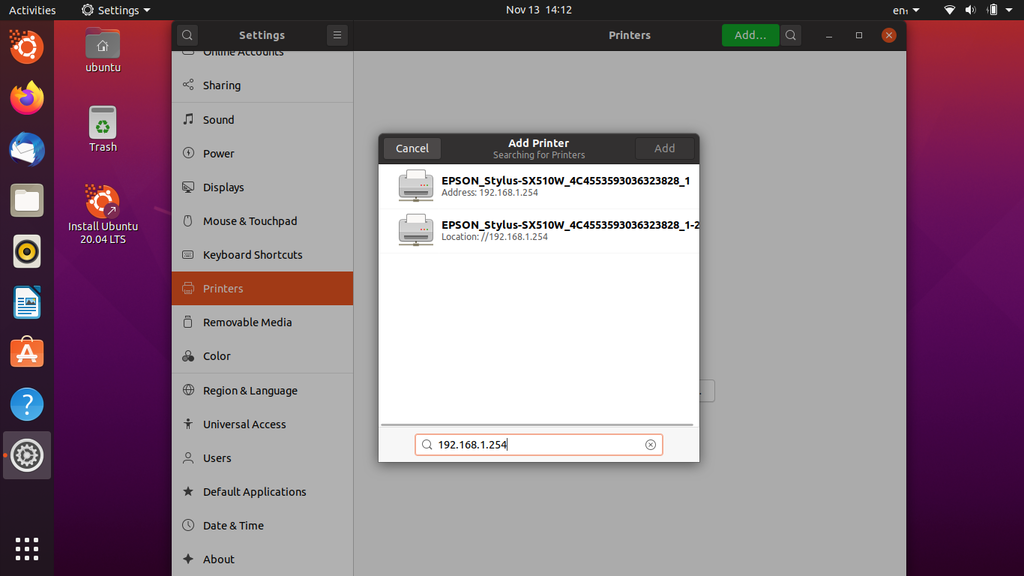
Task: Go to Date & Time settings
Action: point(263,526)
